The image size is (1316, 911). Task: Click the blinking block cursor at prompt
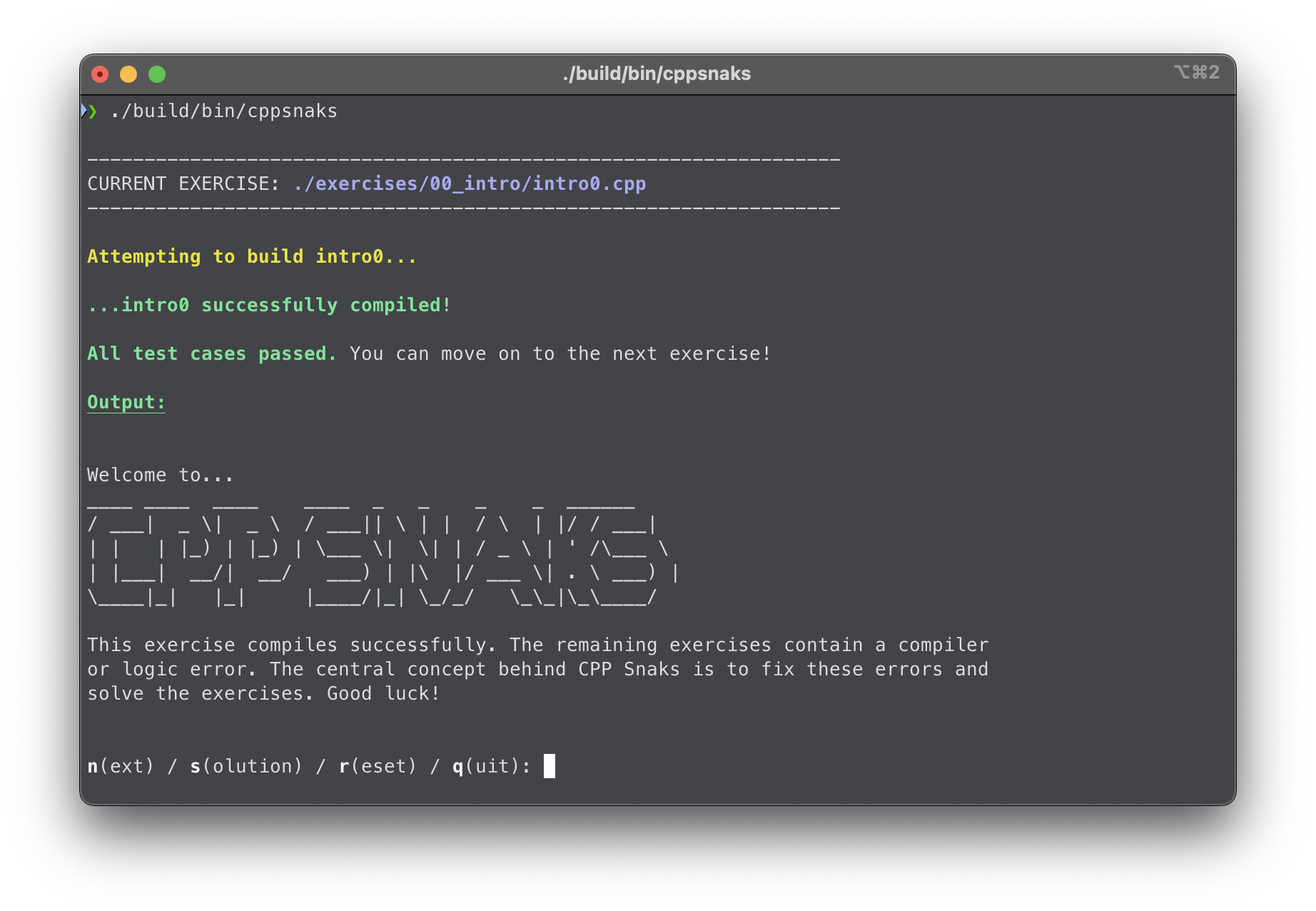coord(550,767)
